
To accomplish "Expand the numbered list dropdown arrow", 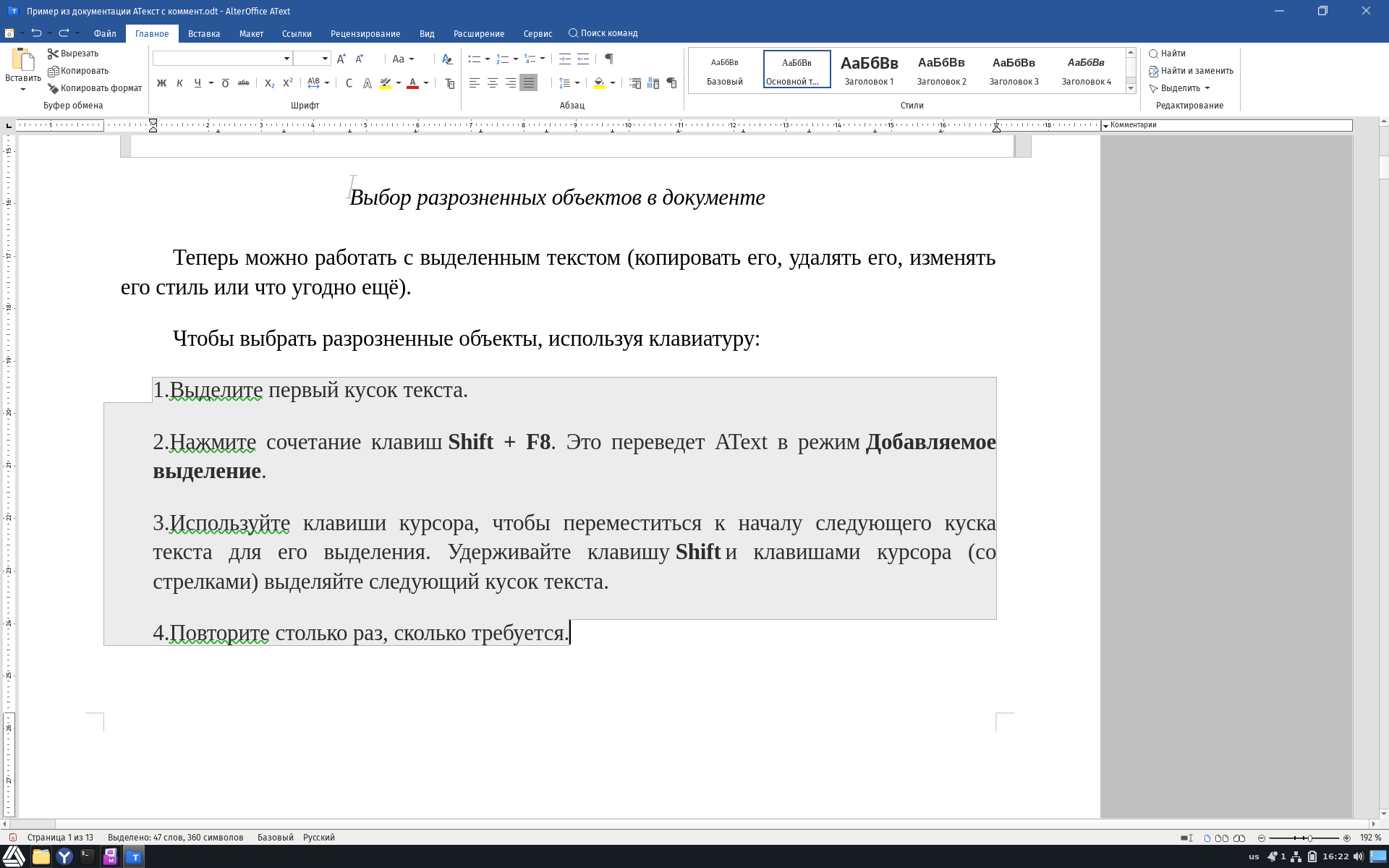I will pyautogui.click(x=515, y=59).
